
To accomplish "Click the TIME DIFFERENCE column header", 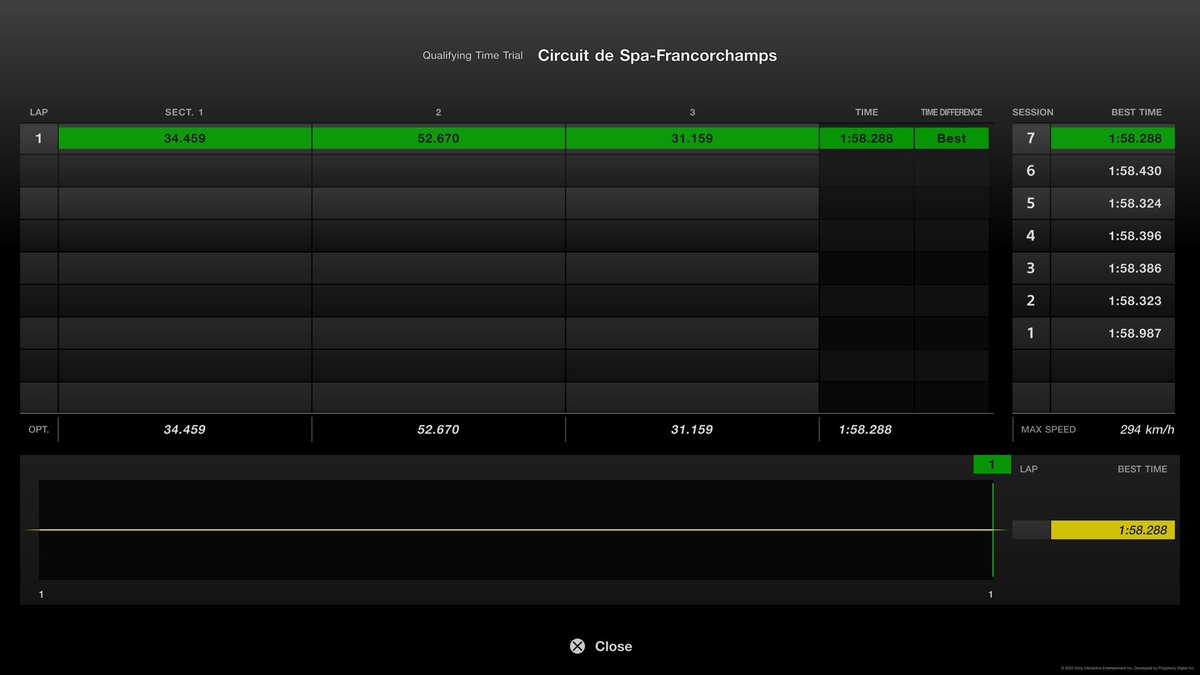I will click(952, 112).
